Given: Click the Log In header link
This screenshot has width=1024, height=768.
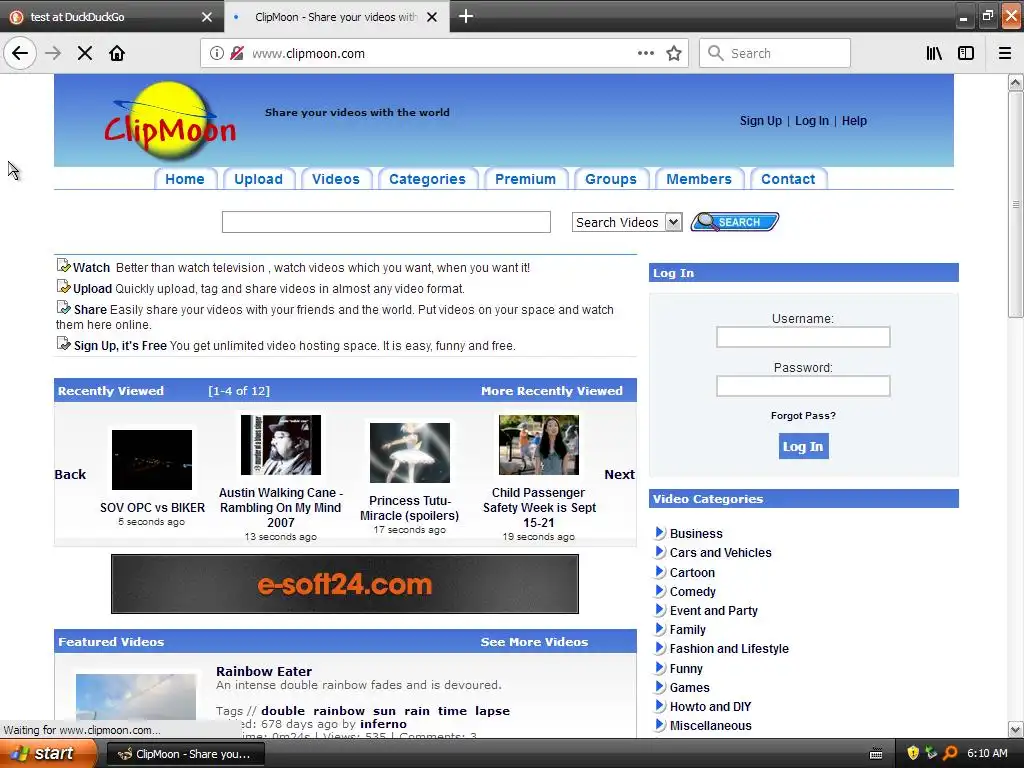Looking at the screenshot, I should 811,121.
